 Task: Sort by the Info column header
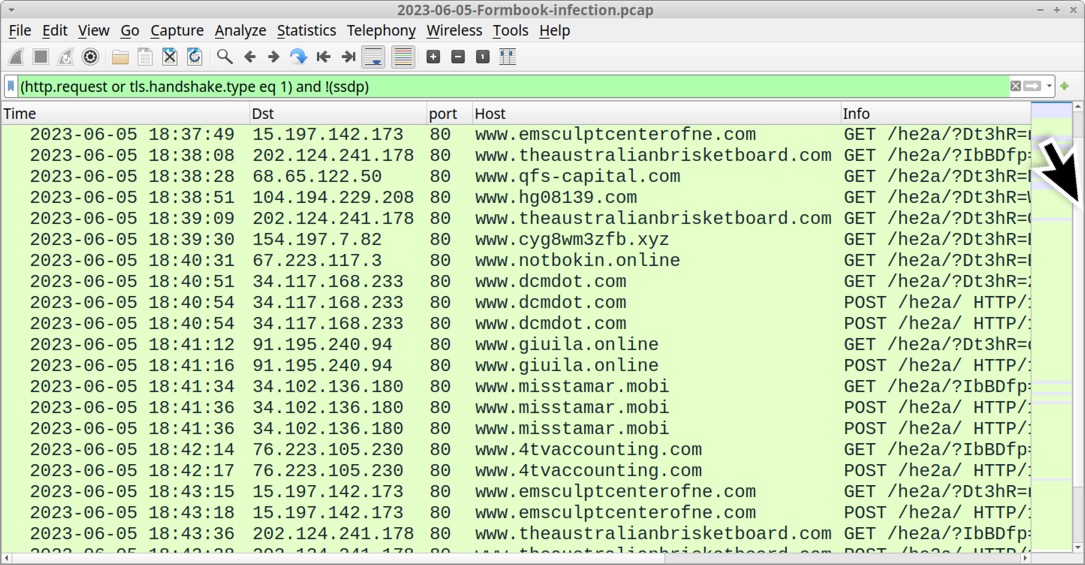[935, 113]
